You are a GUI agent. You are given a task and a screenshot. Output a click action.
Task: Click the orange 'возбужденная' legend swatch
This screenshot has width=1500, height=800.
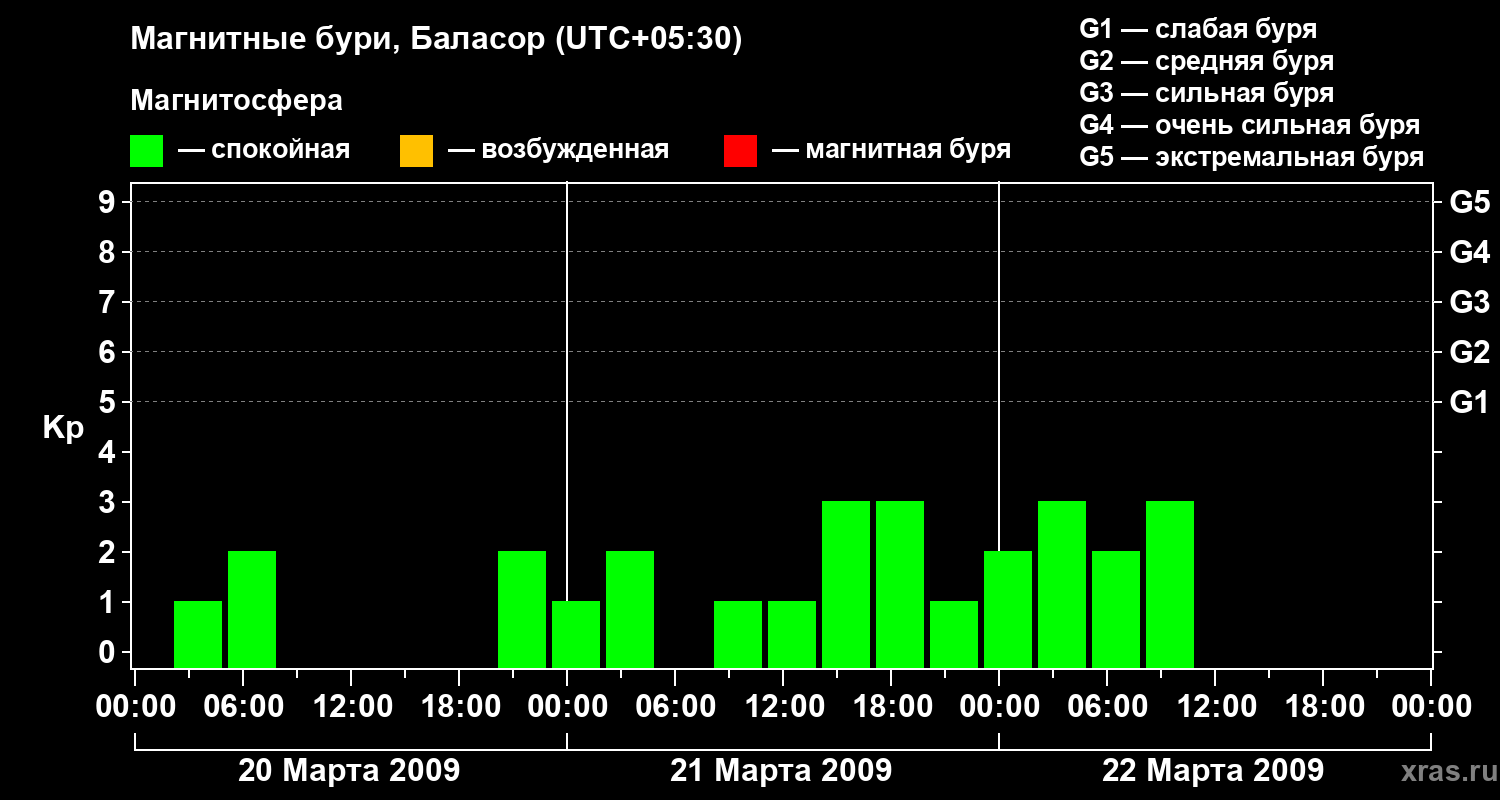416,151
